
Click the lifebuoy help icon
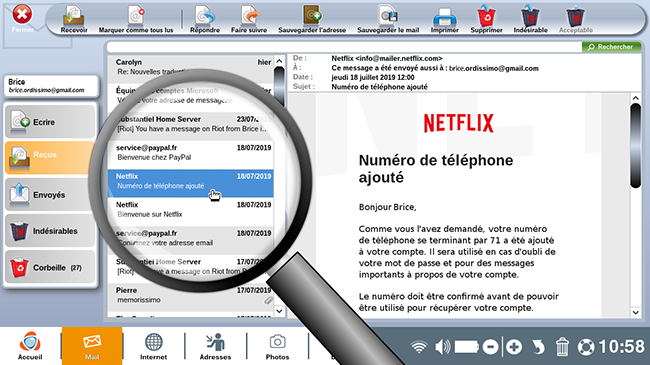[586, 347]
